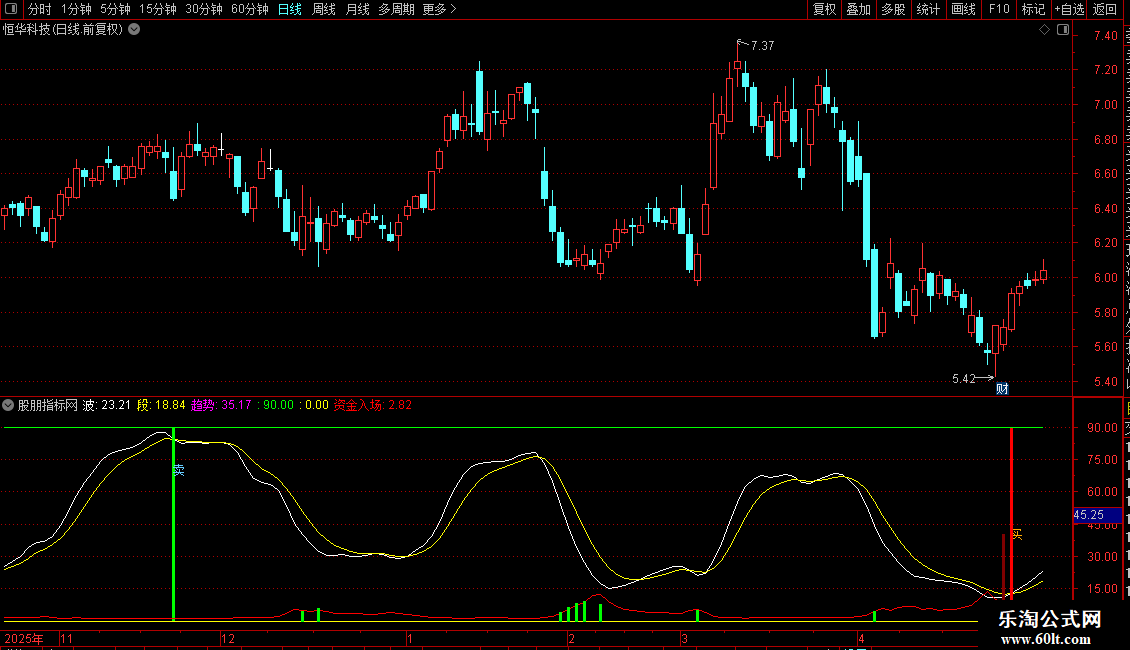Image resolution: width=1130 pixels, height=650 pixels.
Task: Open 画线 drawing tools
Action: click(x=963, y=9)
